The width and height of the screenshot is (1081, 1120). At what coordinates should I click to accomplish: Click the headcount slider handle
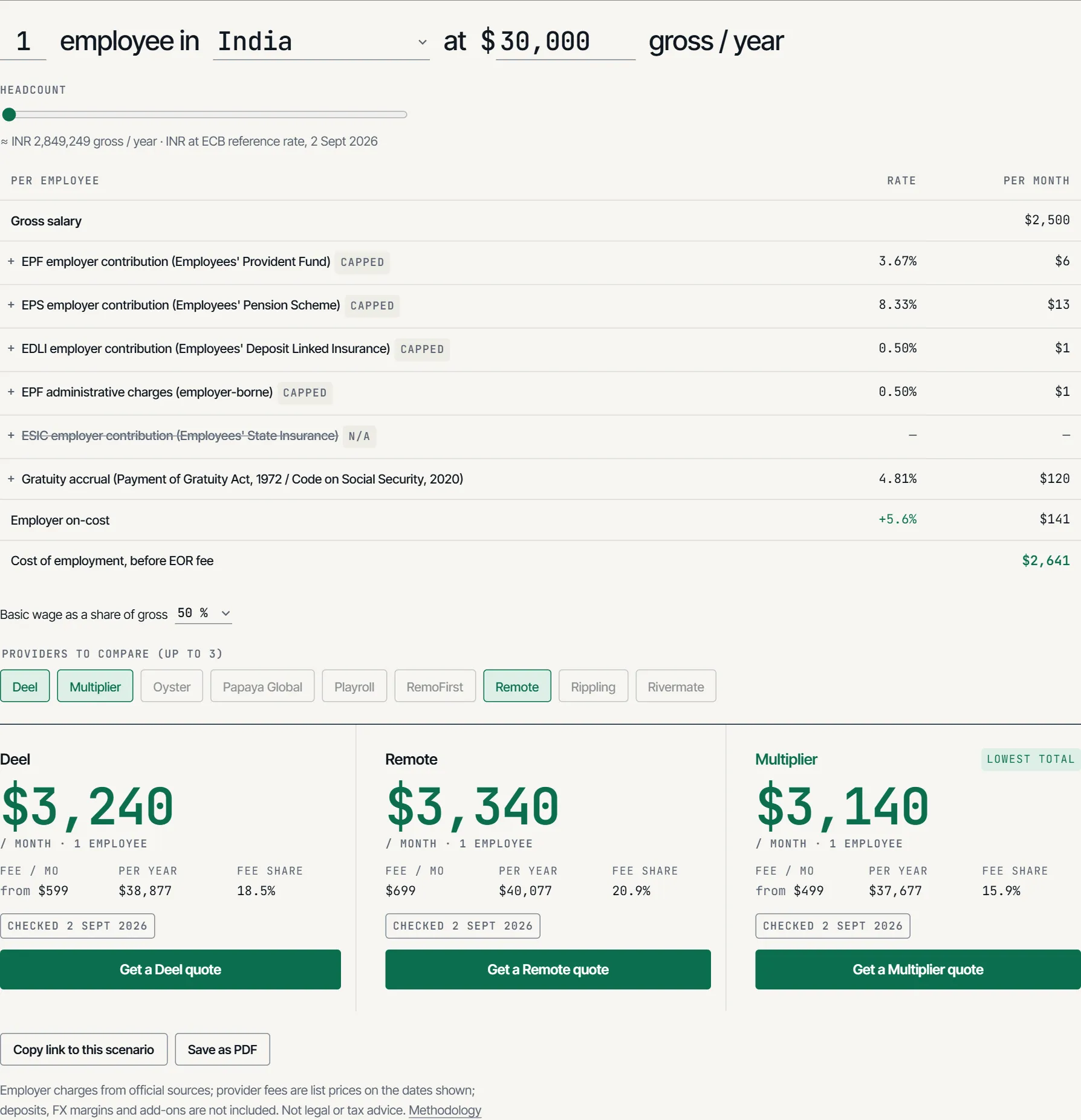(x=9, y=114)
